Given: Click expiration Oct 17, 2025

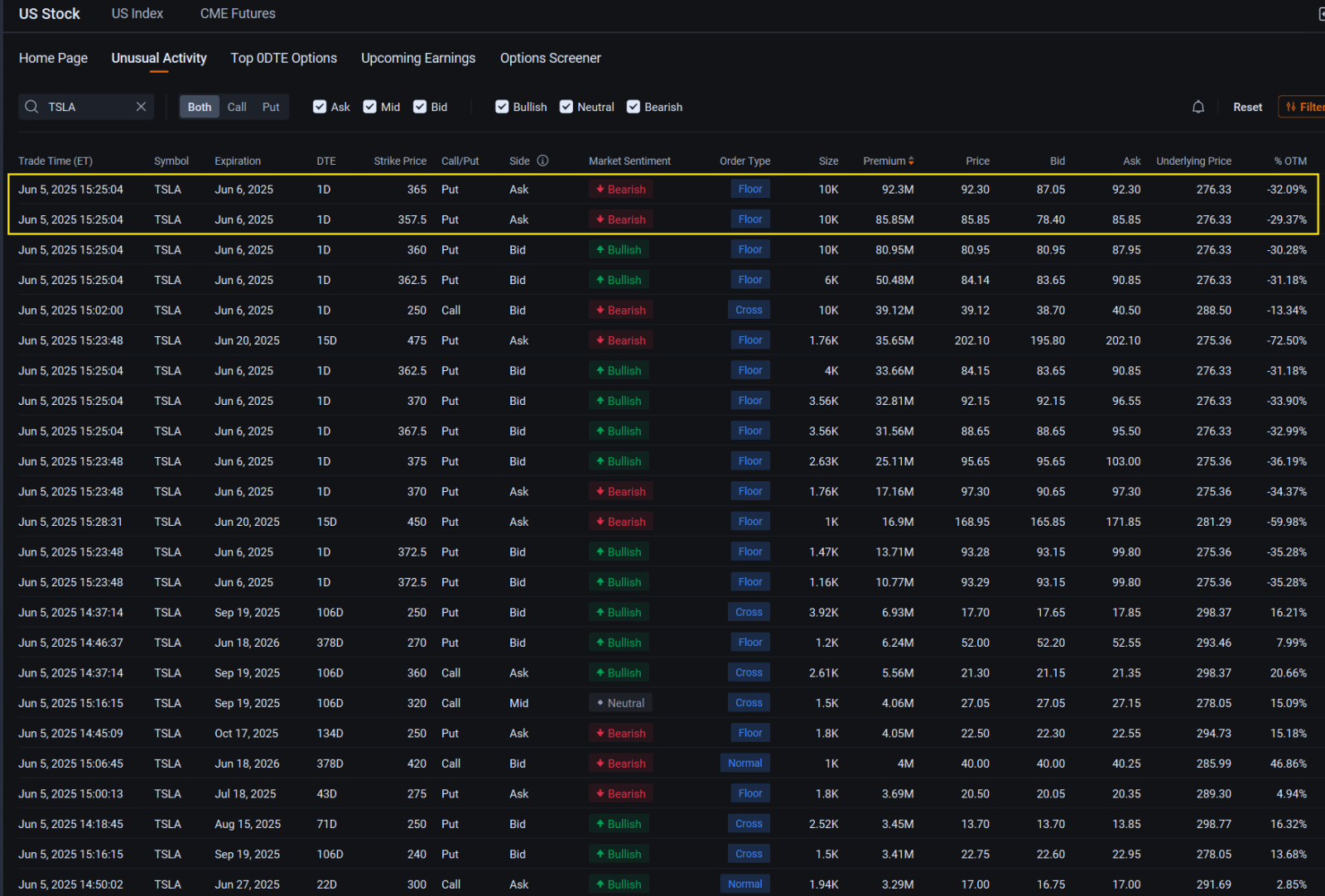Looking at the screenshot, I should click(246, 734).
